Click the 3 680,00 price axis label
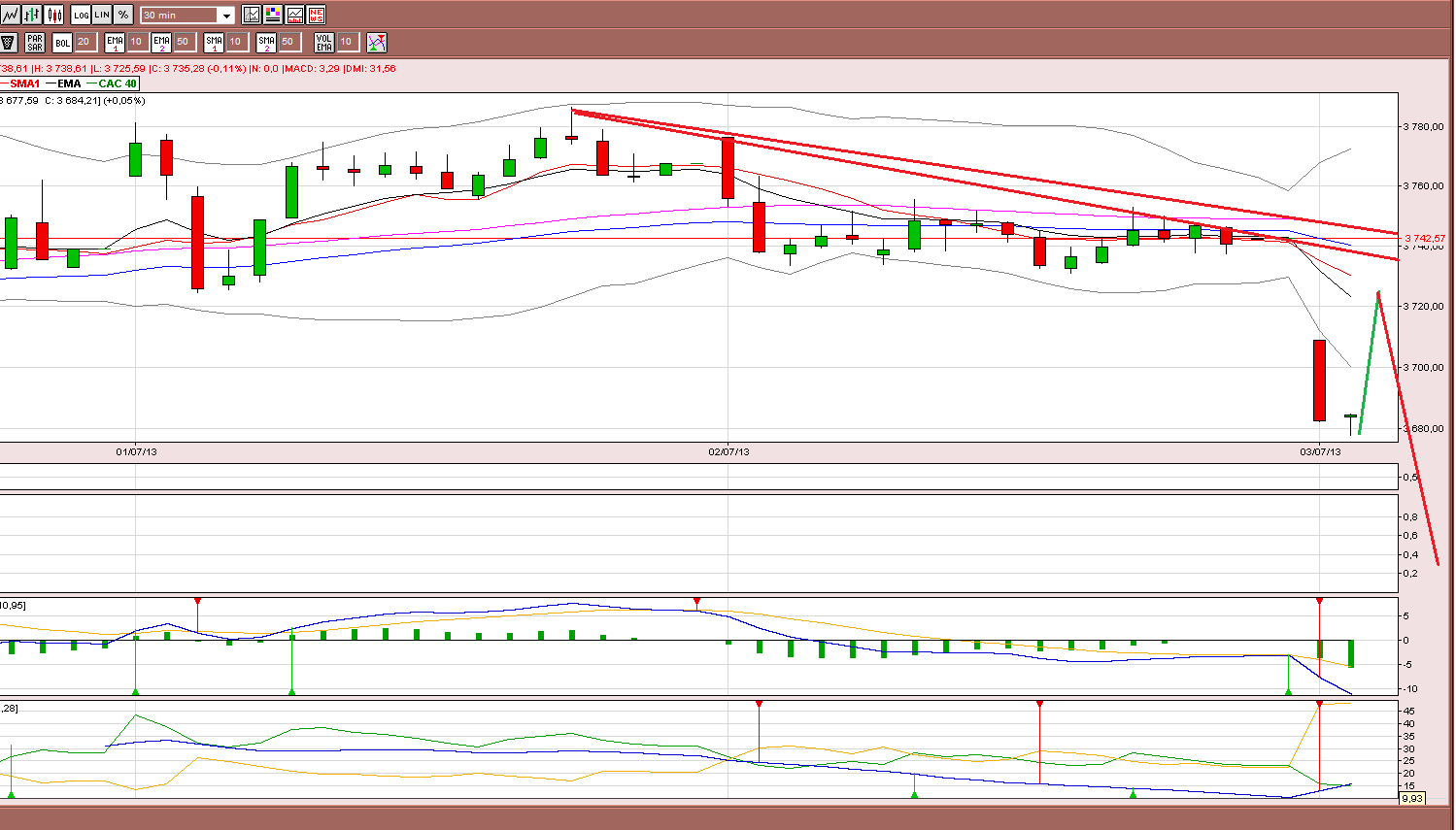 (1425, 429)
